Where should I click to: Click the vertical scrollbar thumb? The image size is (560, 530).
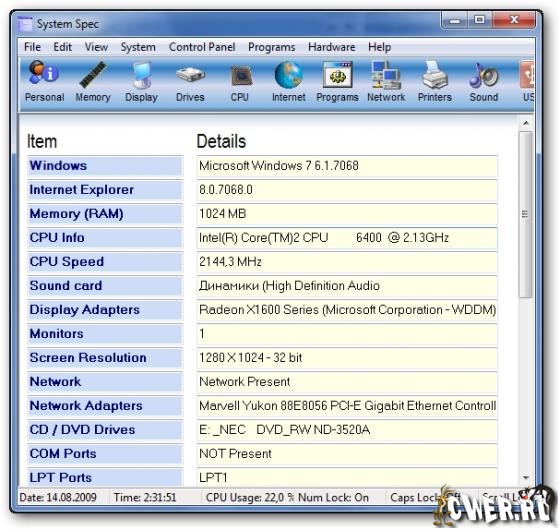[525, 214]
